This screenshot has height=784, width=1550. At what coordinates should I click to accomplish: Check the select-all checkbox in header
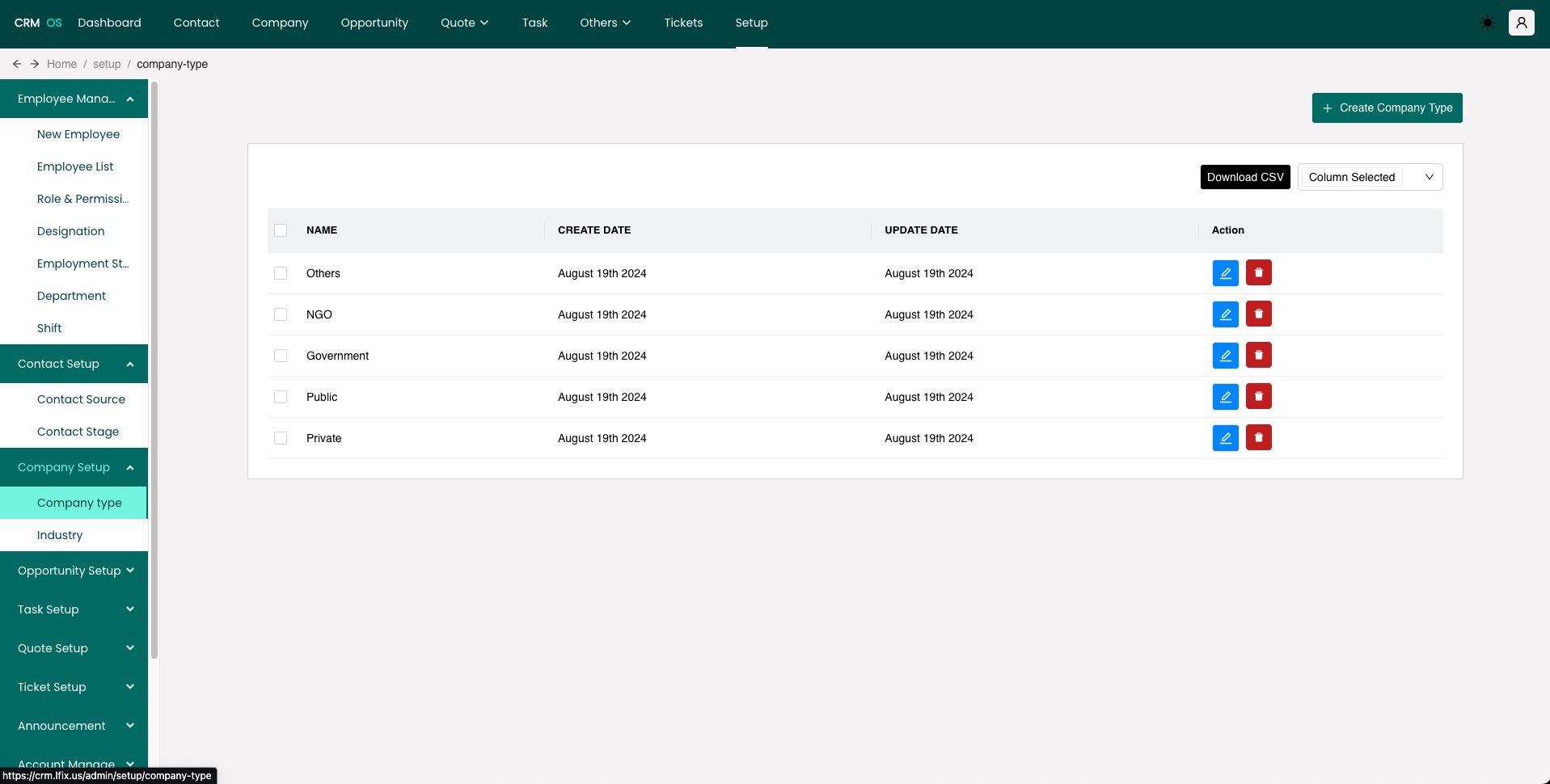click(281, 230)
